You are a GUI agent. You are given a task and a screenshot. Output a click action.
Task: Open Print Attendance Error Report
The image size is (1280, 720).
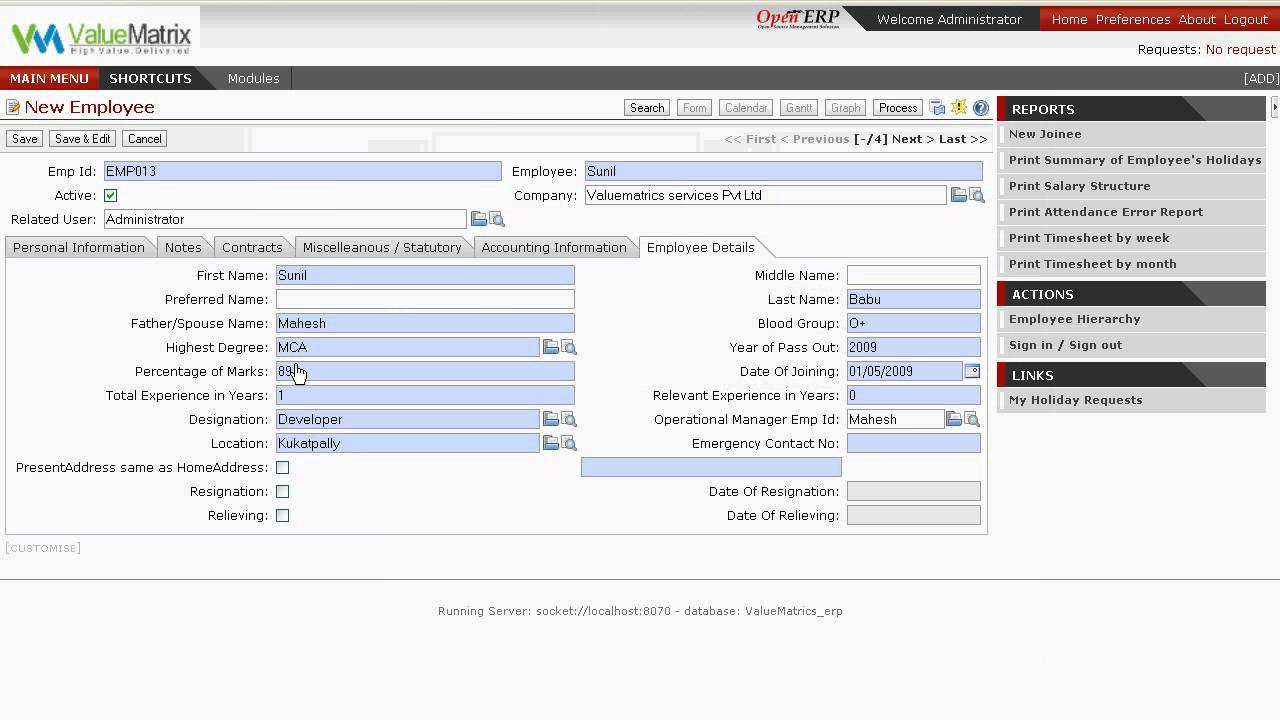(x=1106, y=212)
